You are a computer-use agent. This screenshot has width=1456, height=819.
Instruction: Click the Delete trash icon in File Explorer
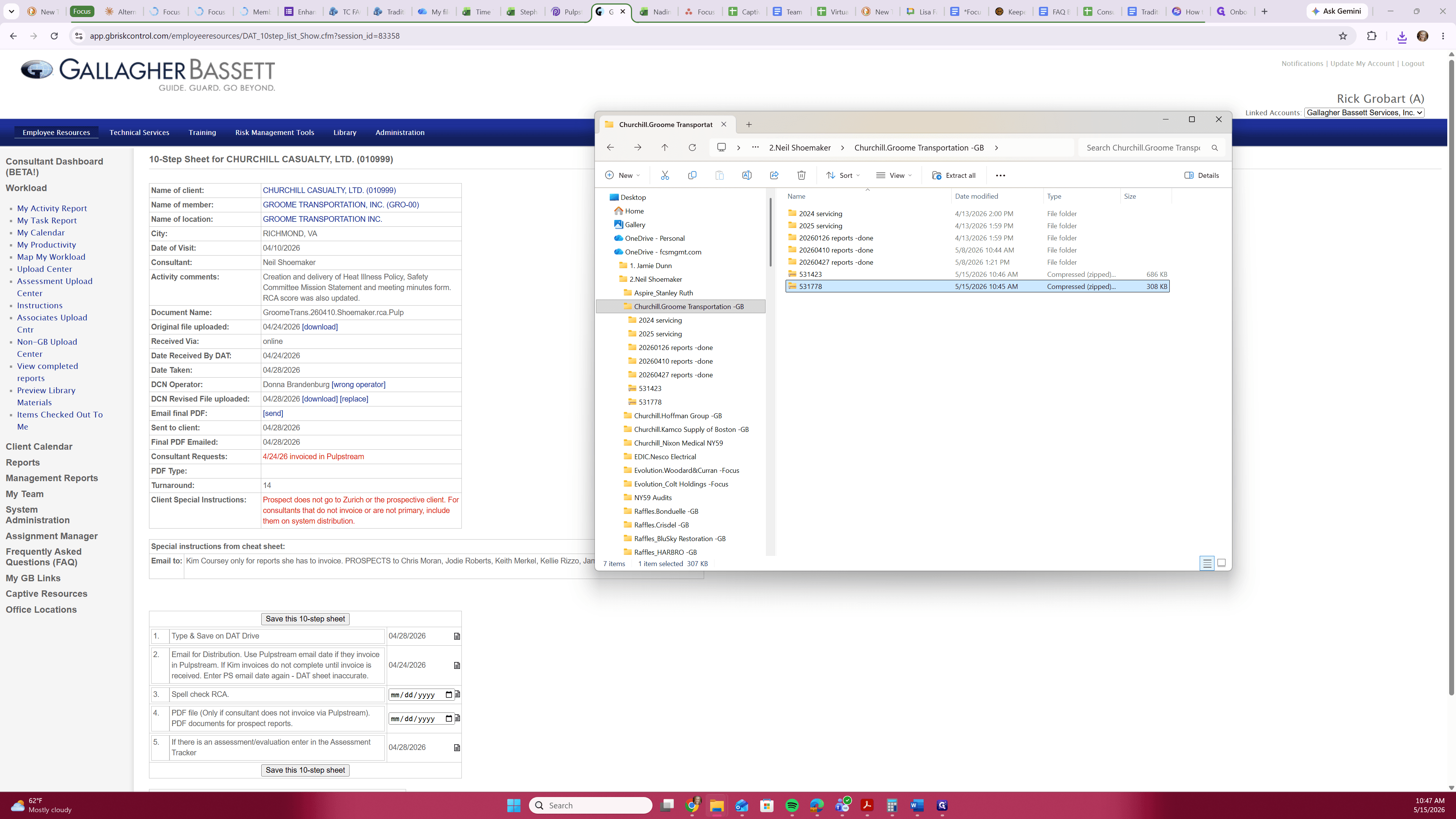pos(801,175)
